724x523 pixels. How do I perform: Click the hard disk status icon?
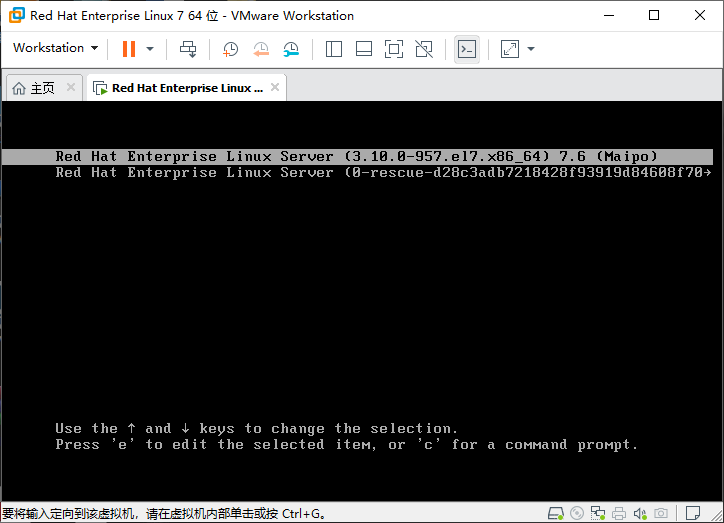pos(555,513)
